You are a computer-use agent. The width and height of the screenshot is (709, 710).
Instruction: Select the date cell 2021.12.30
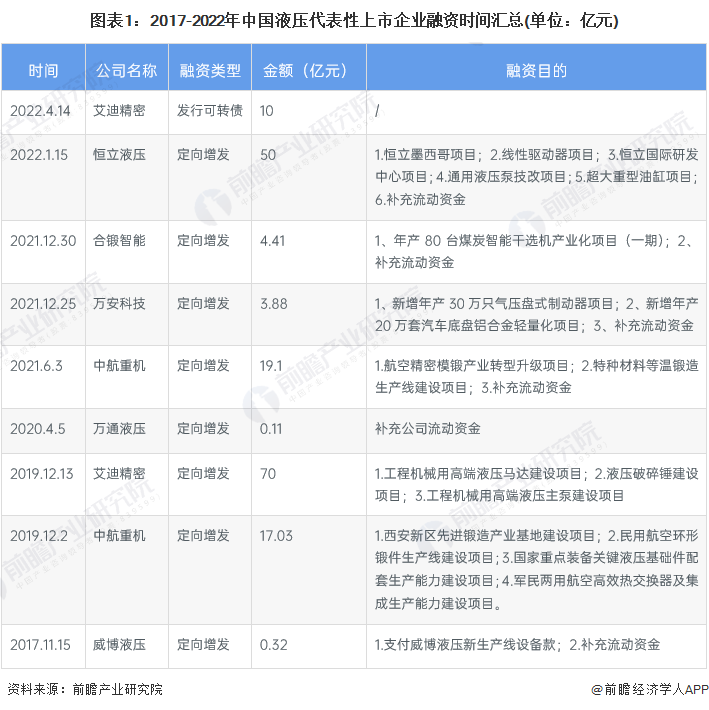[43, 240]
